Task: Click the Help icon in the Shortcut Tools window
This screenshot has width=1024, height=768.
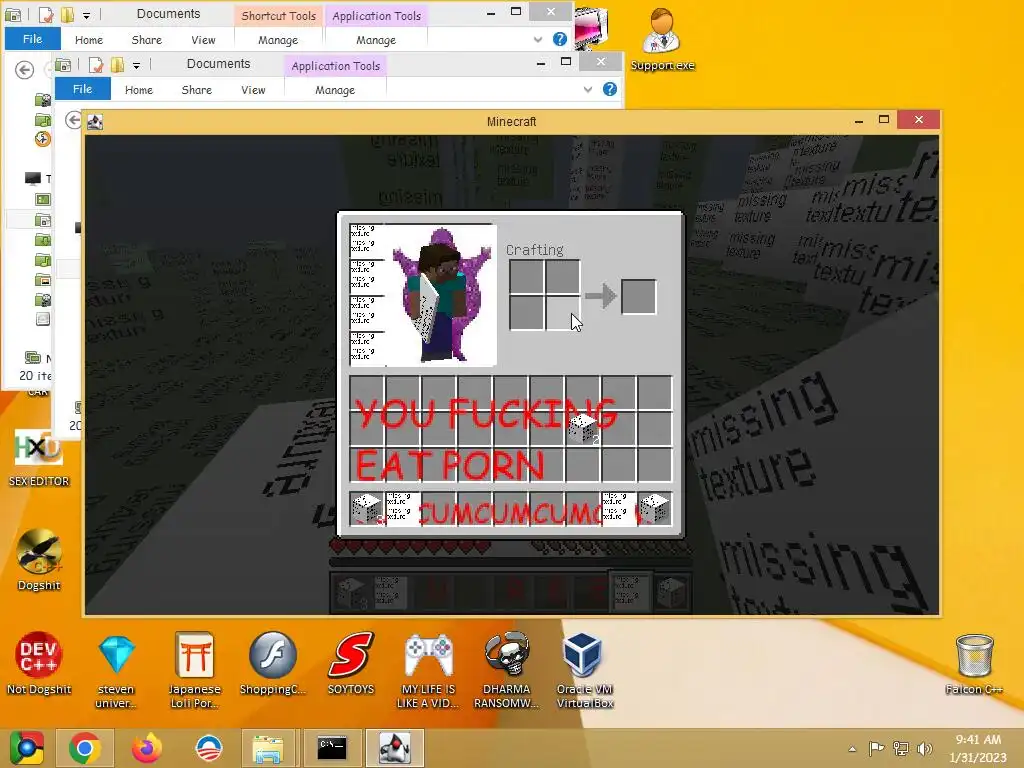Action: coord(560,39)
